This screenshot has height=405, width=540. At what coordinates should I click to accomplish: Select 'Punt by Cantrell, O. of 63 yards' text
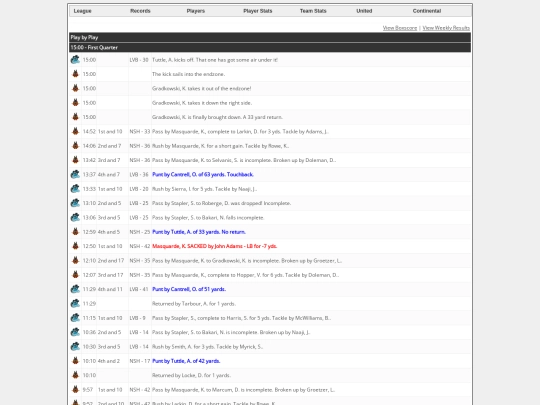point(203,175)
